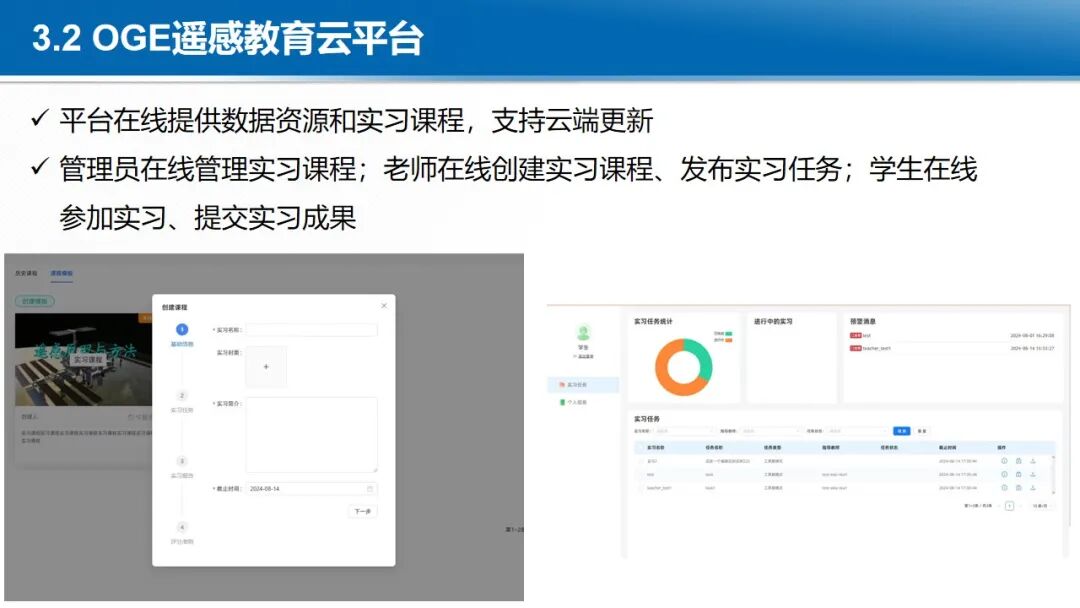Click the 实习简介 description text area

click(x=311, y=434)
